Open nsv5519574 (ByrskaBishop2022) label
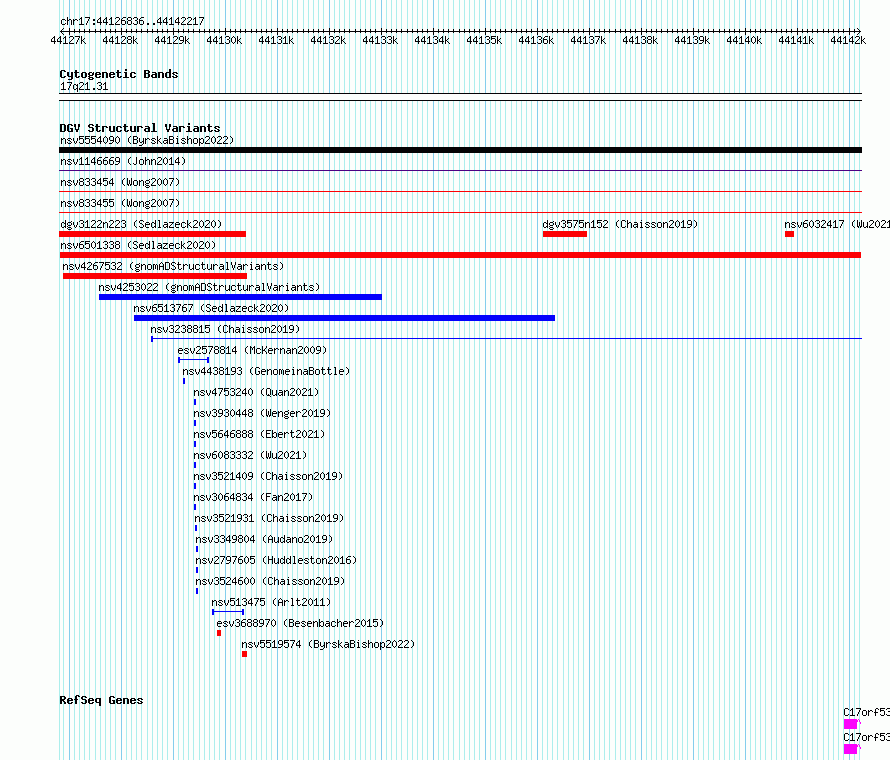Viewport: 890px width, 760px height. [x=328, y=644]
